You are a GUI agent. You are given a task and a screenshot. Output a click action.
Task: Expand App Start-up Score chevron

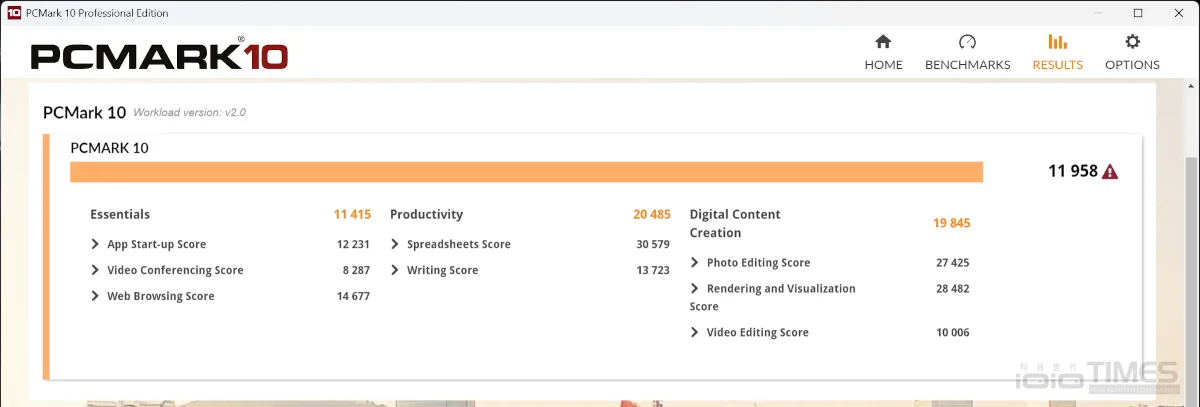pyautogui.click(x=95, y=244)
